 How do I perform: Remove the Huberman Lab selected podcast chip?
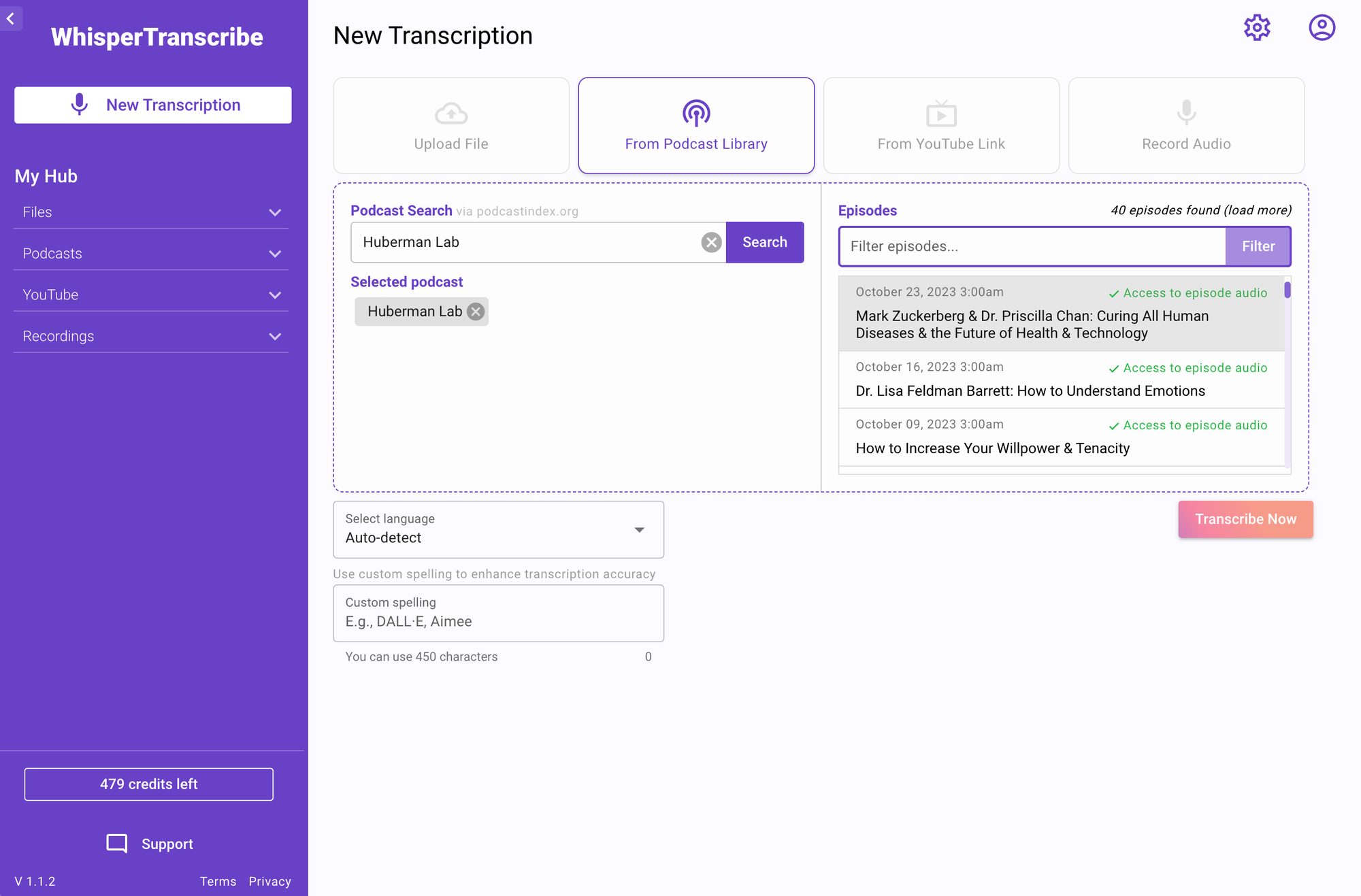476,312
